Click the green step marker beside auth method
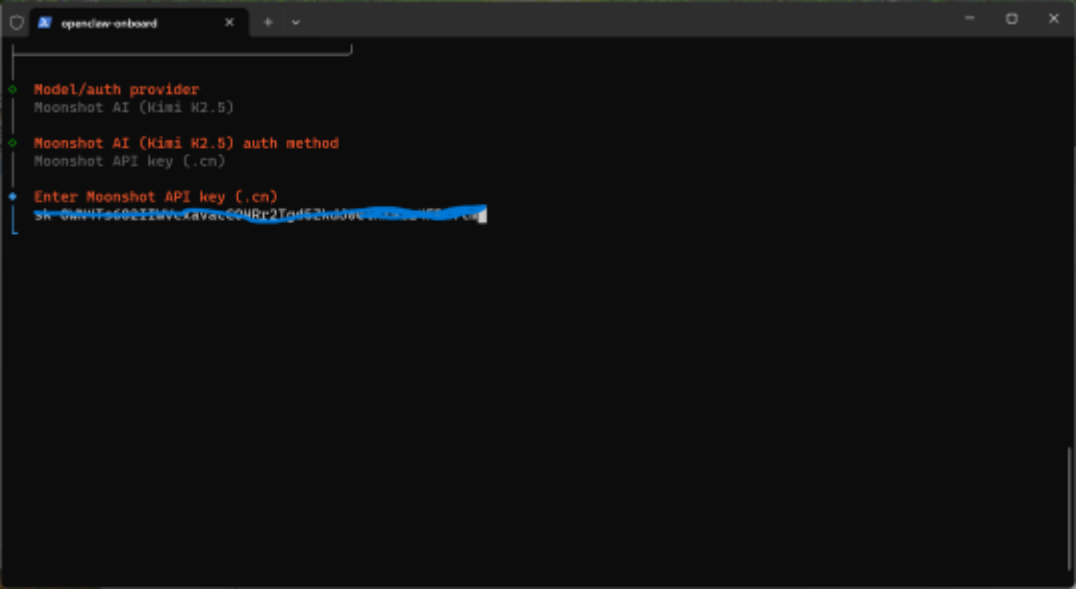Screen dimensions: 1076x589 click(x=13, y=143)
